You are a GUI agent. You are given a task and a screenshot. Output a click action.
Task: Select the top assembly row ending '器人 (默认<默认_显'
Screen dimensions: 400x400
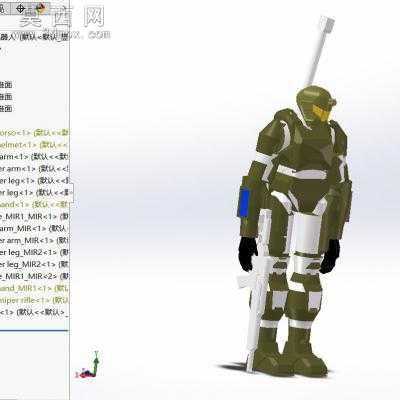click(34, 37)
